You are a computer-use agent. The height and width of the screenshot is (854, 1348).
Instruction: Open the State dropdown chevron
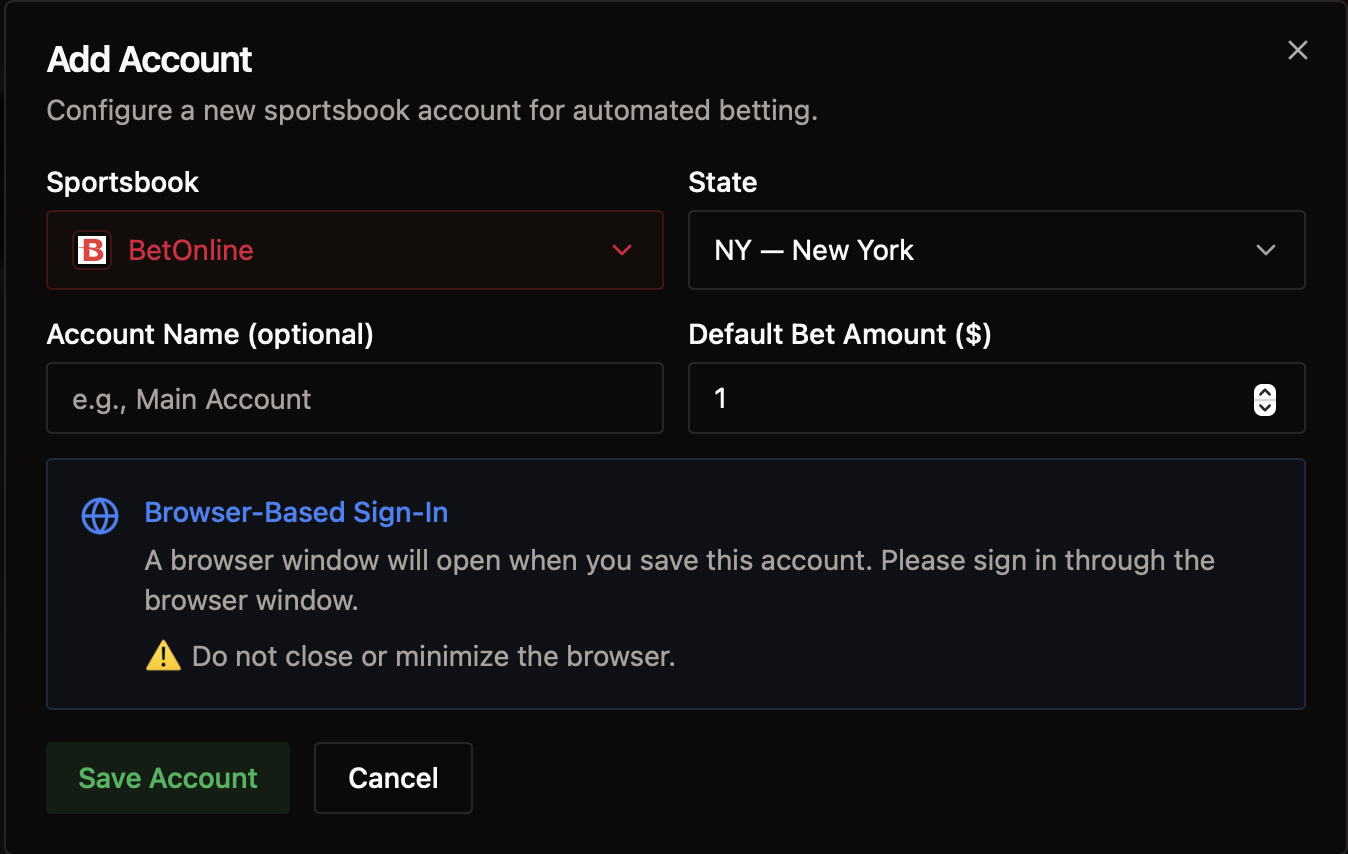pos(1265,250)
